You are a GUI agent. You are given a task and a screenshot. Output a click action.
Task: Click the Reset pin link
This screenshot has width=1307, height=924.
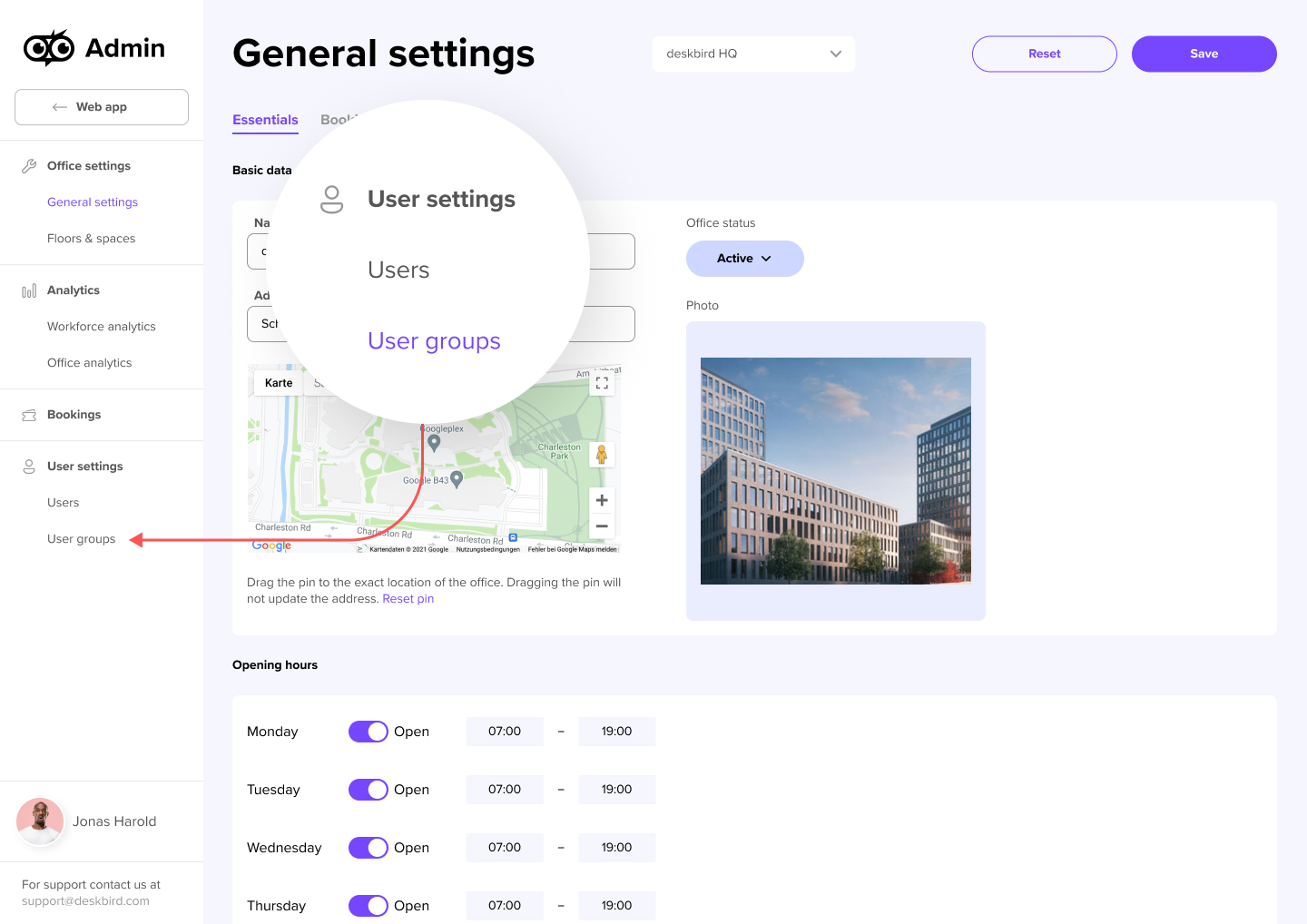pyautogui.click(x=408, y=599)
